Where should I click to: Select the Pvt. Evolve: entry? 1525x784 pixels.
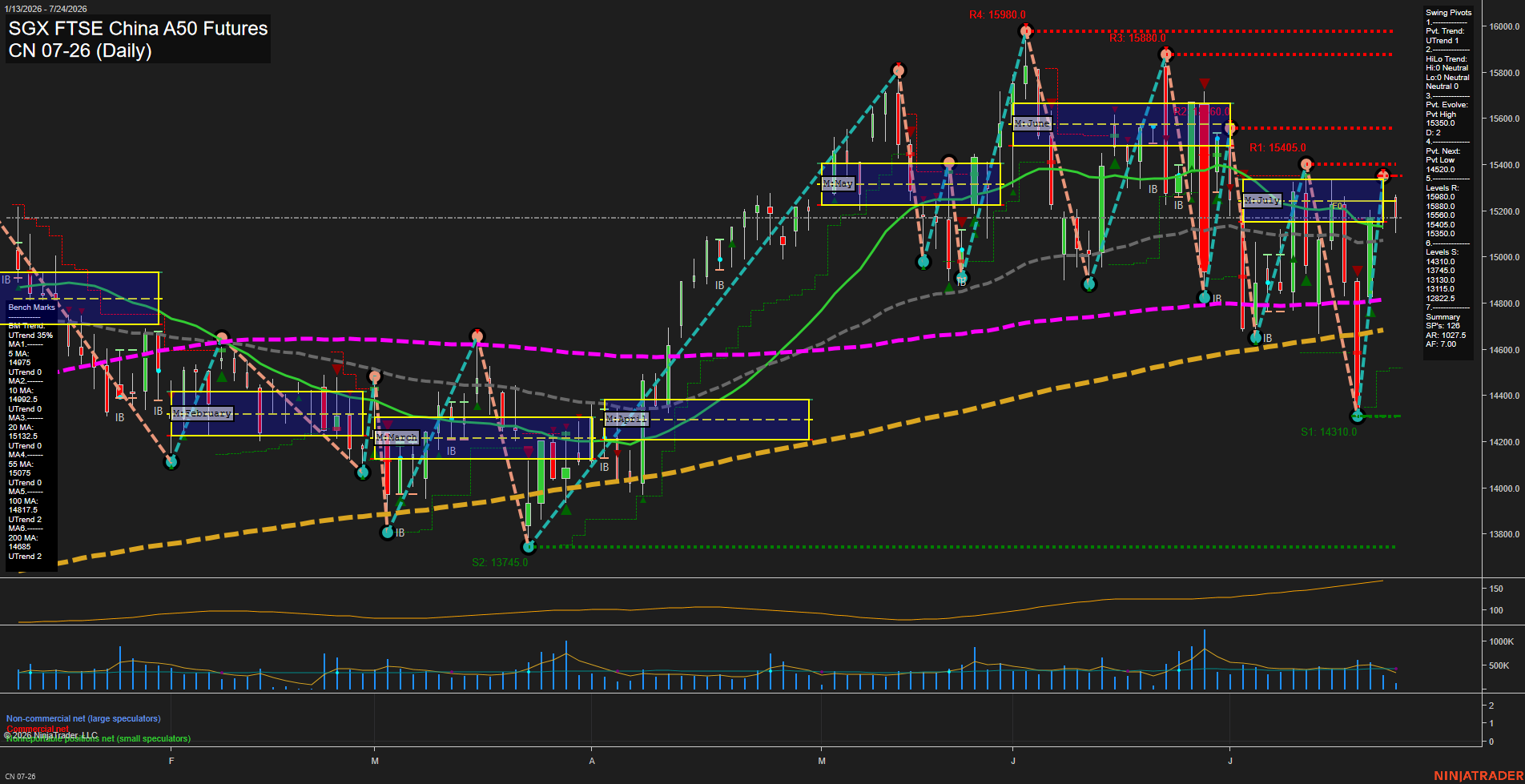pyautogui.click(x=1447, y=105)
